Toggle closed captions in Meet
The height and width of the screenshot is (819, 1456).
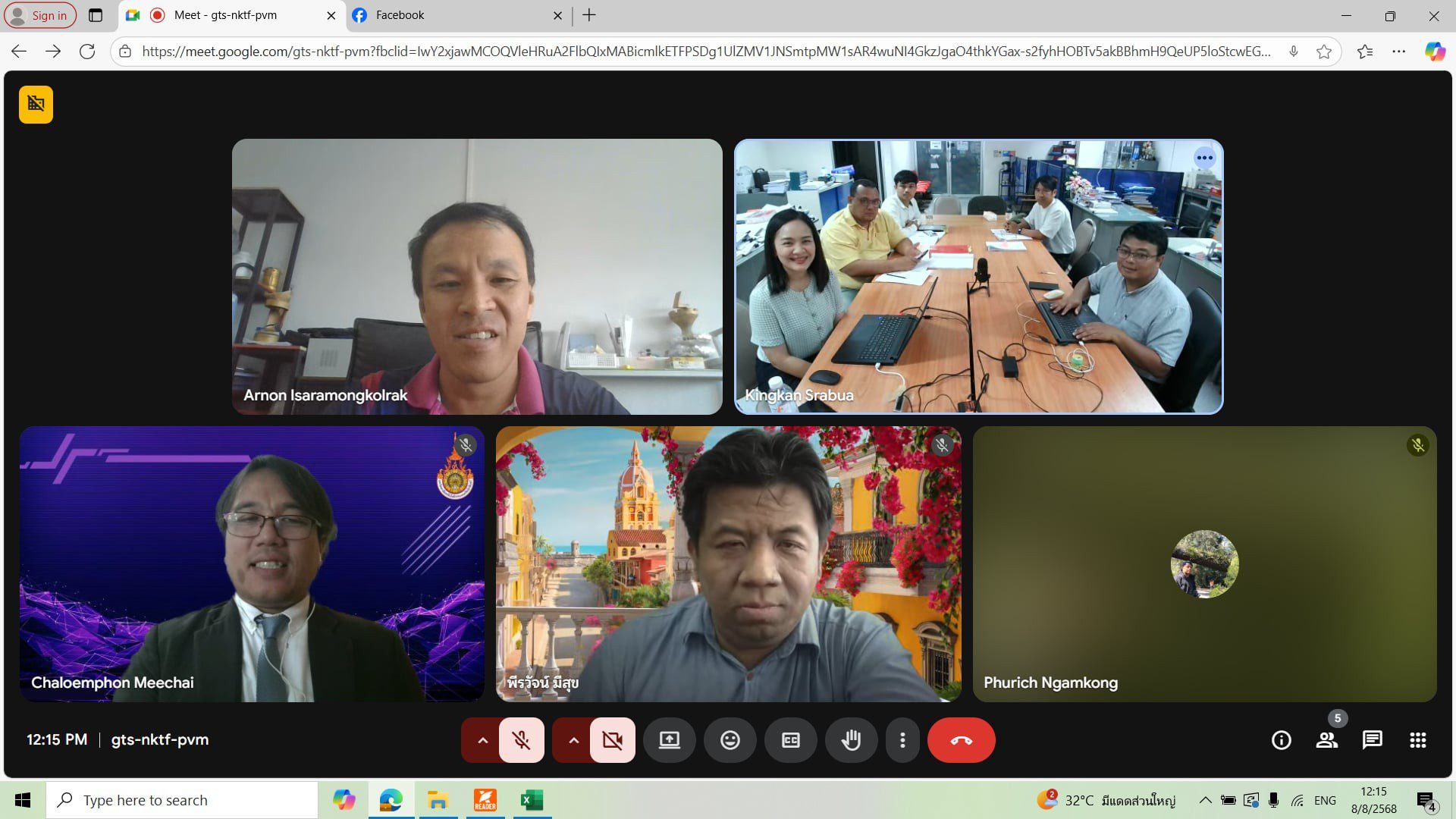click(790, 740)
